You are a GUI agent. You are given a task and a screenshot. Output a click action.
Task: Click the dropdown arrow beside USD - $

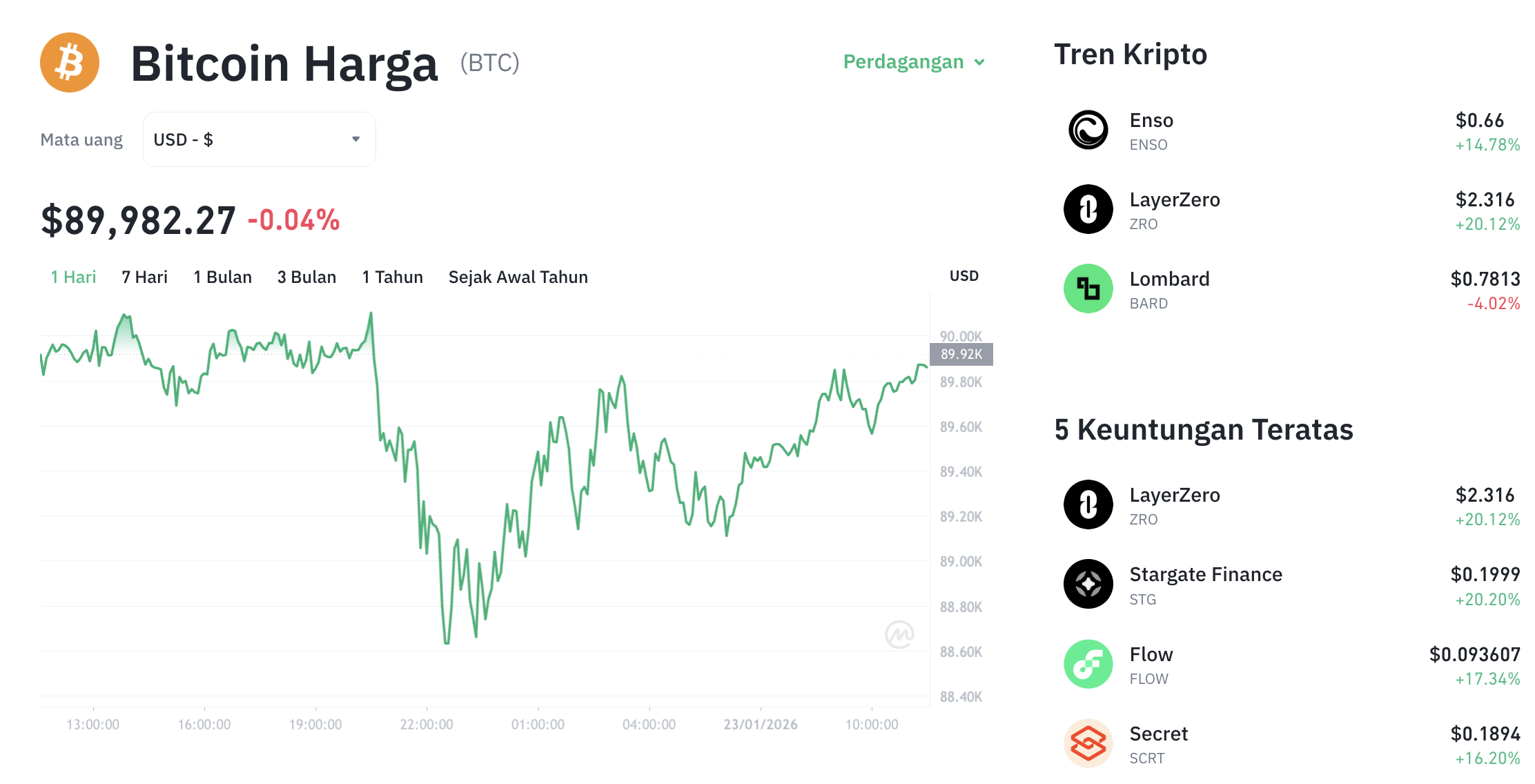point(356,139)
